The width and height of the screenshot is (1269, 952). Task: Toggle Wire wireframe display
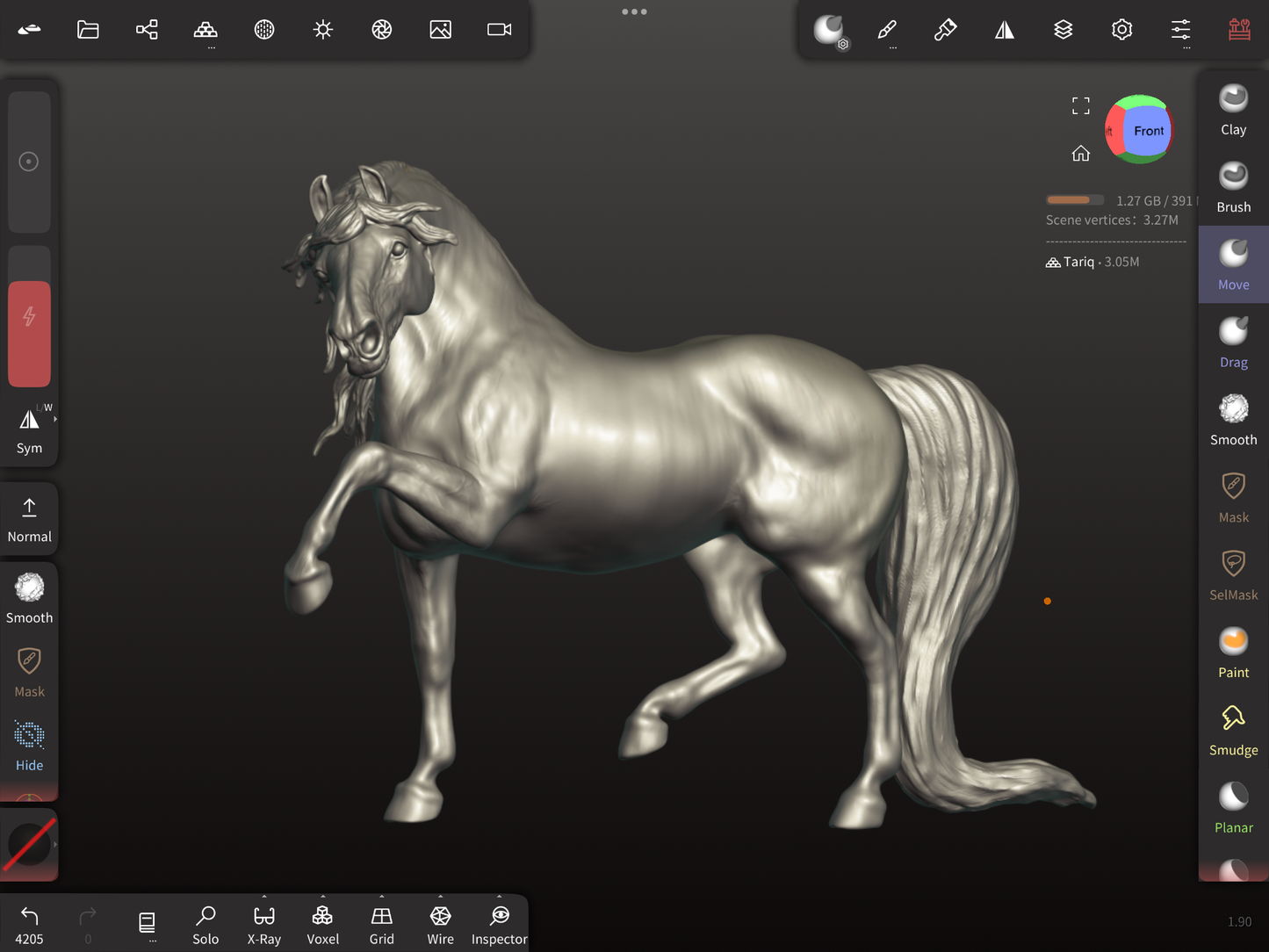(x=440, y=925)
